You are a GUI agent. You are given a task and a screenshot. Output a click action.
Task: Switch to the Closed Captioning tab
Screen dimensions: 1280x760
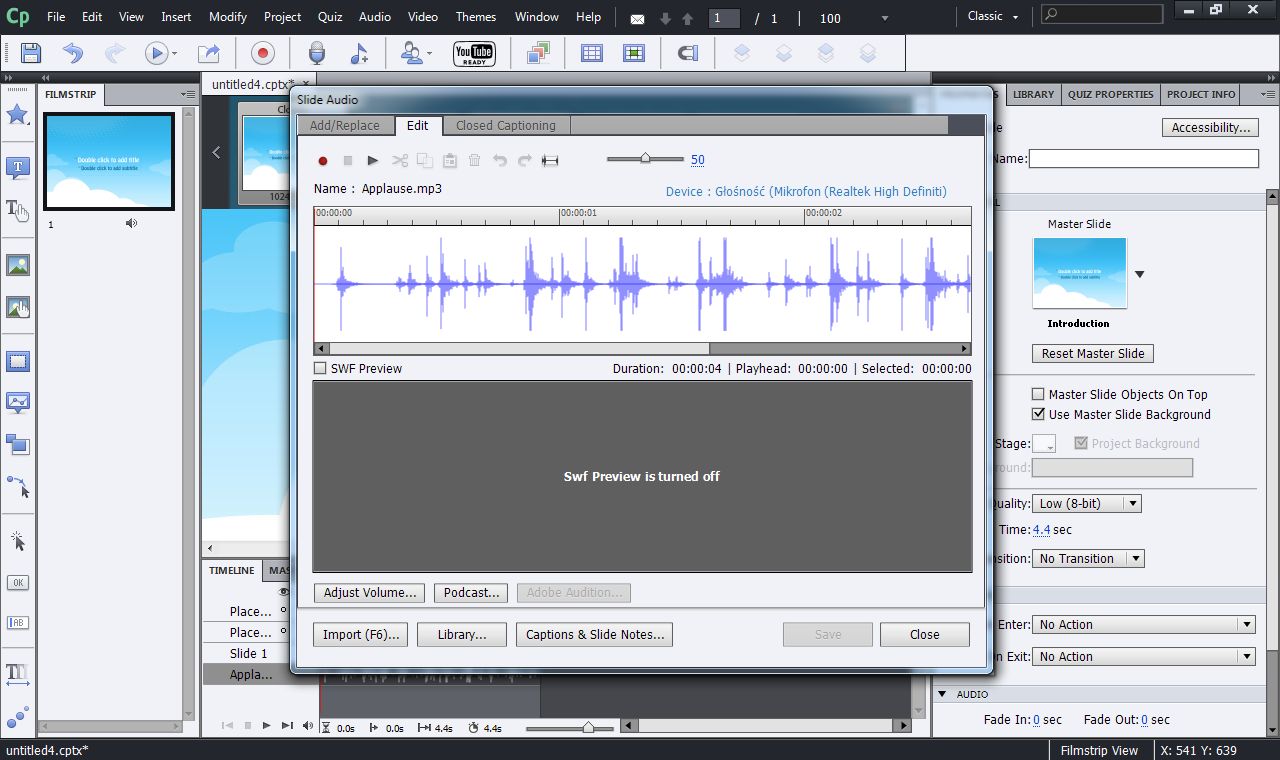506,125
